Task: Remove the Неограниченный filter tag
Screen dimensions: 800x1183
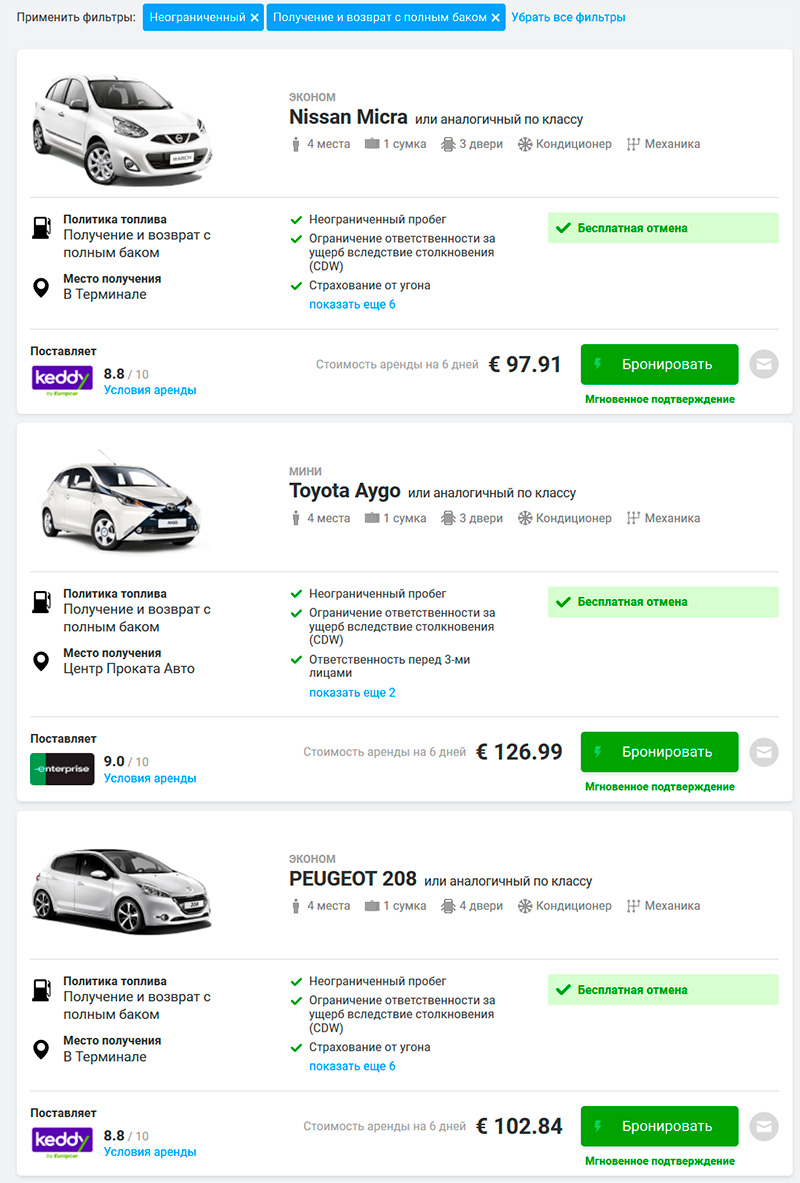Action: [255, 18]
